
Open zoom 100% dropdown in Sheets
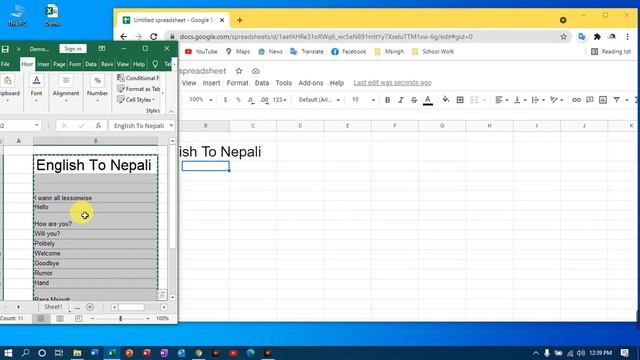(x=200, y=100)
